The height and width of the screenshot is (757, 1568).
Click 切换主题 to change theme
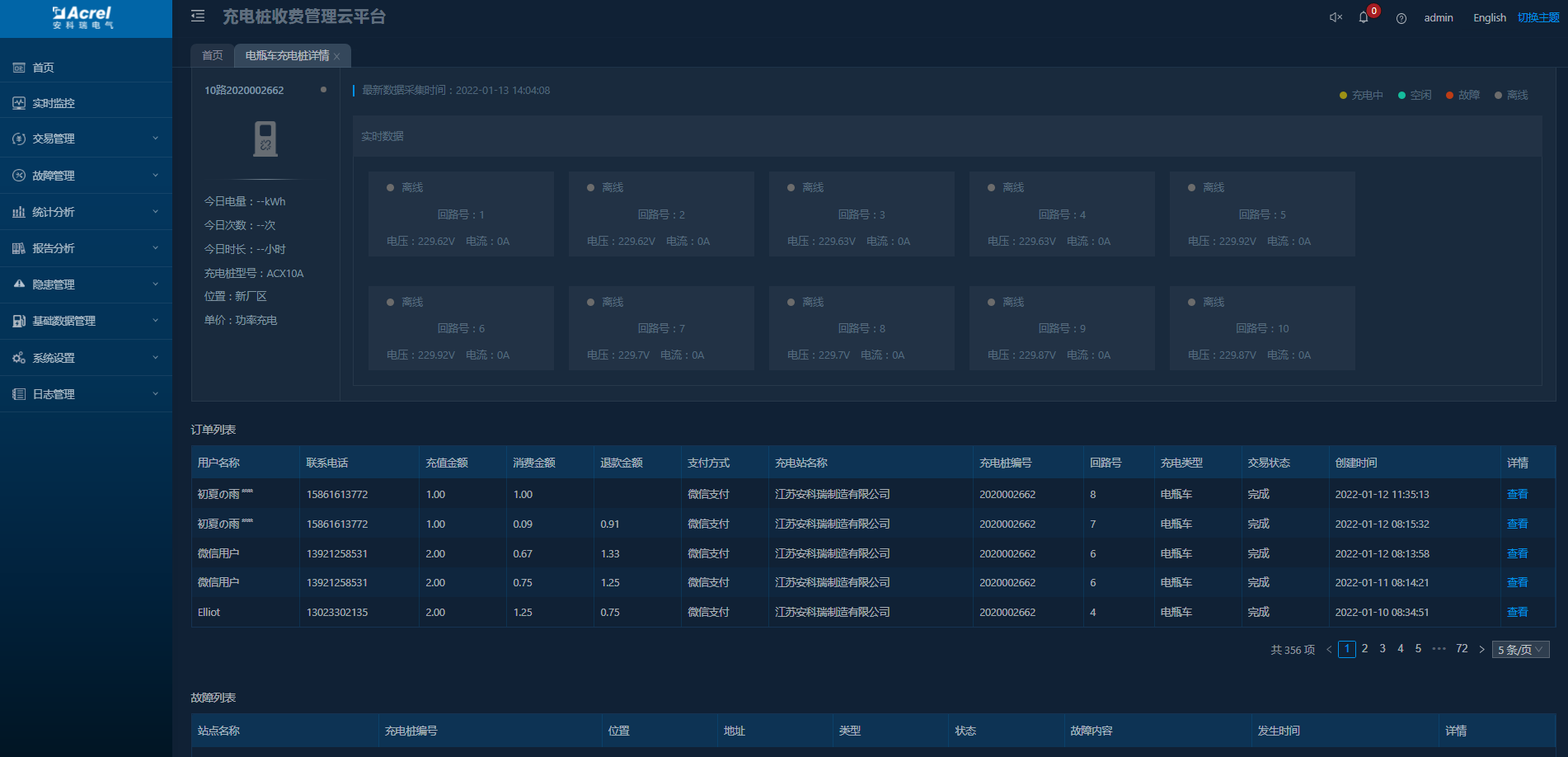pyautogui.click(x=1537, y=17)
